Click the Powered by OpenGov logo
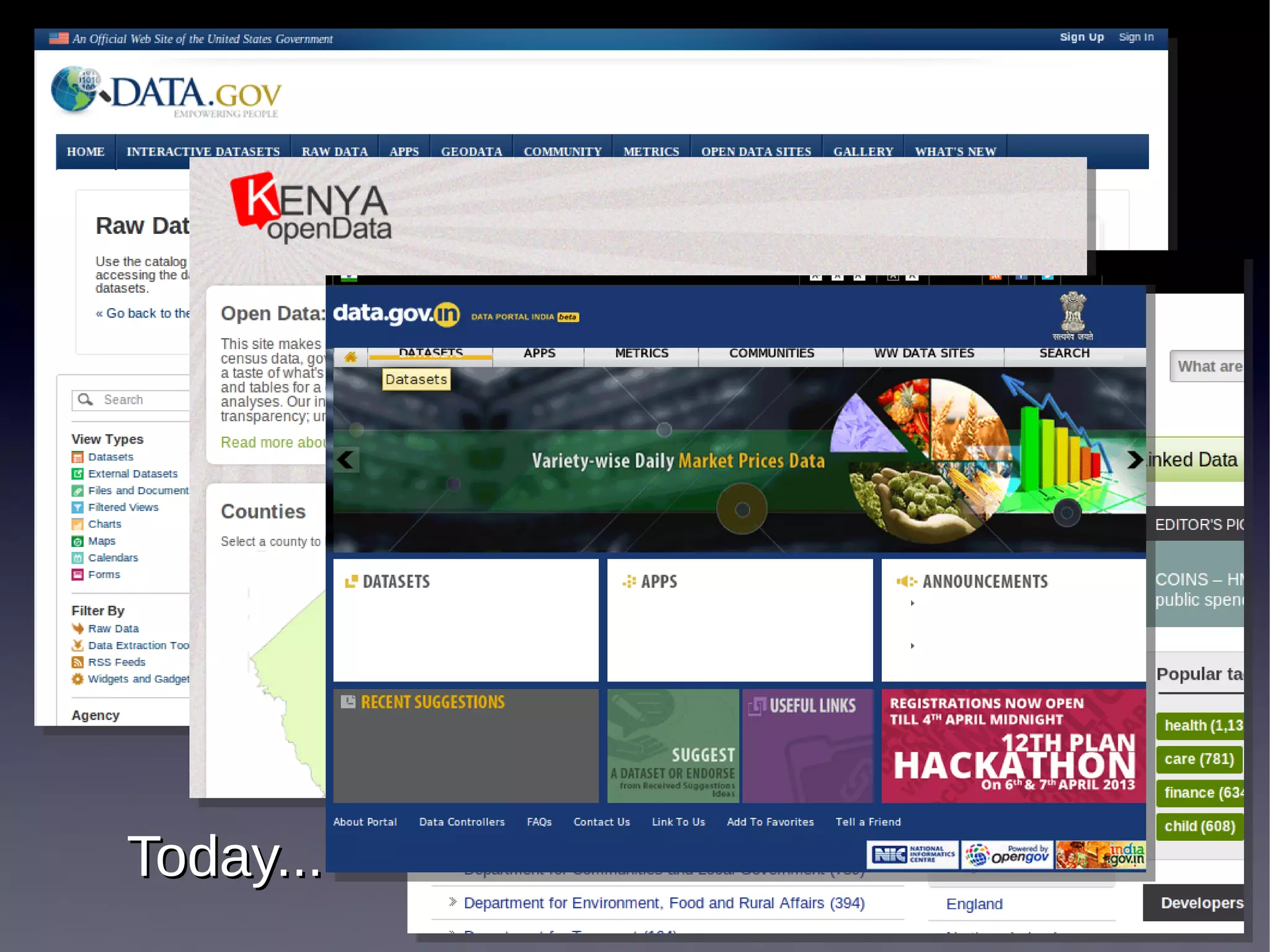Image resolution: width=1270 pixels, height=952 pixels. [x=1007, y=855]
